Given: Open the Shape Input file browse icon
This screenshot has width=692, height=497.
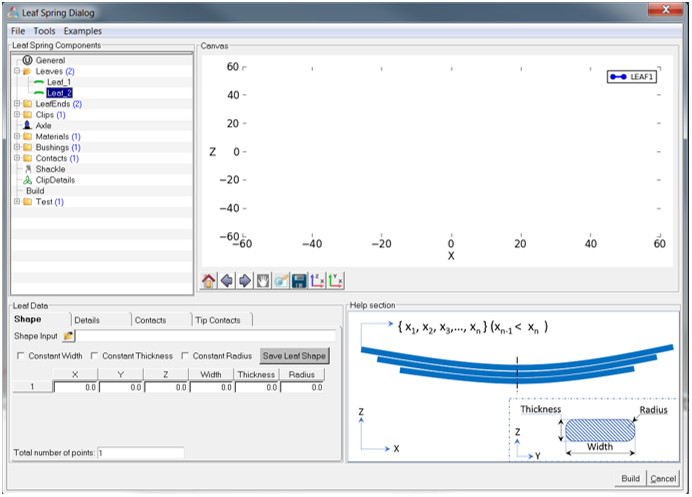Looking at the screenshot, I should [69, 336].
